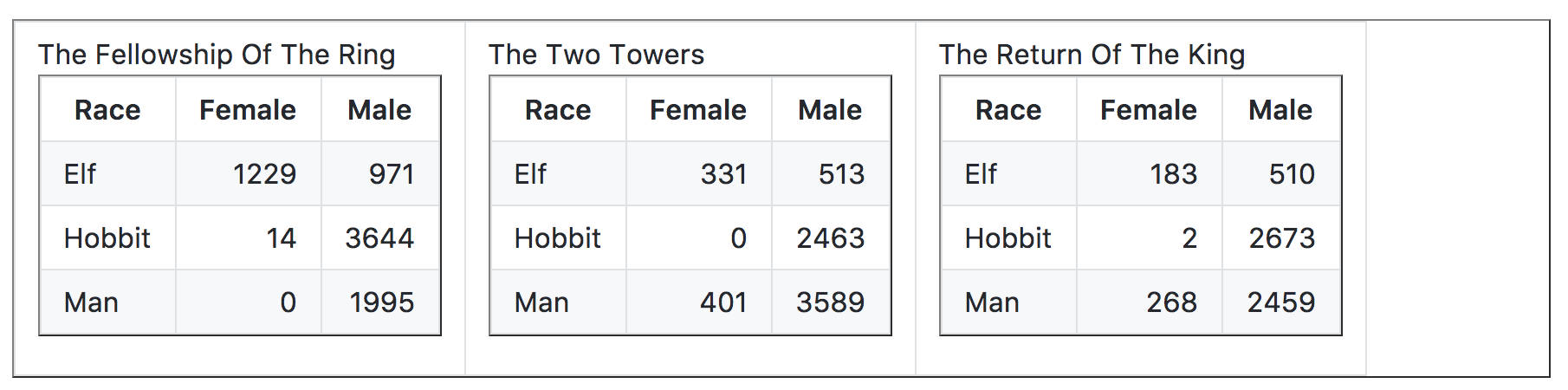Select Race header in Fellowship table
Viewport: 1568px width, 390px height.
point(107,110)
